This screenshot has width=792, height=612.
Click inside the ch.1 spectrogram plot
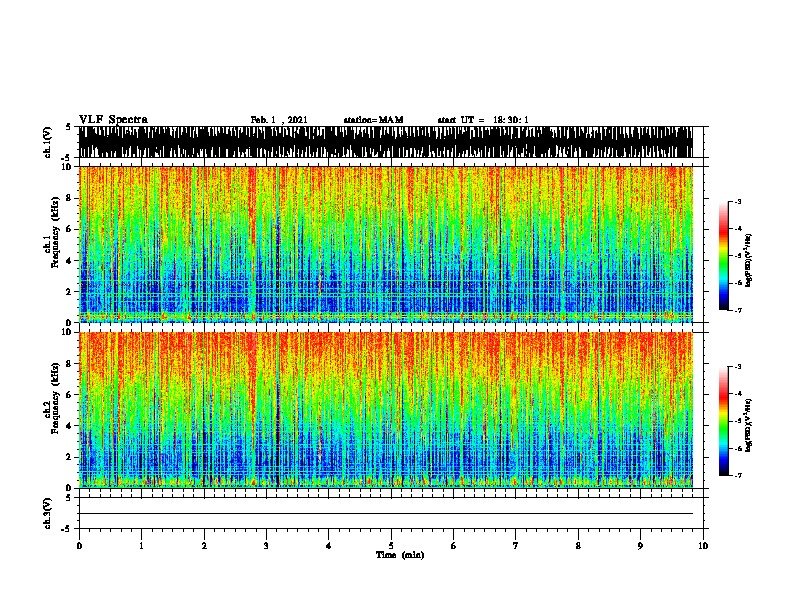tap(386, 244)
